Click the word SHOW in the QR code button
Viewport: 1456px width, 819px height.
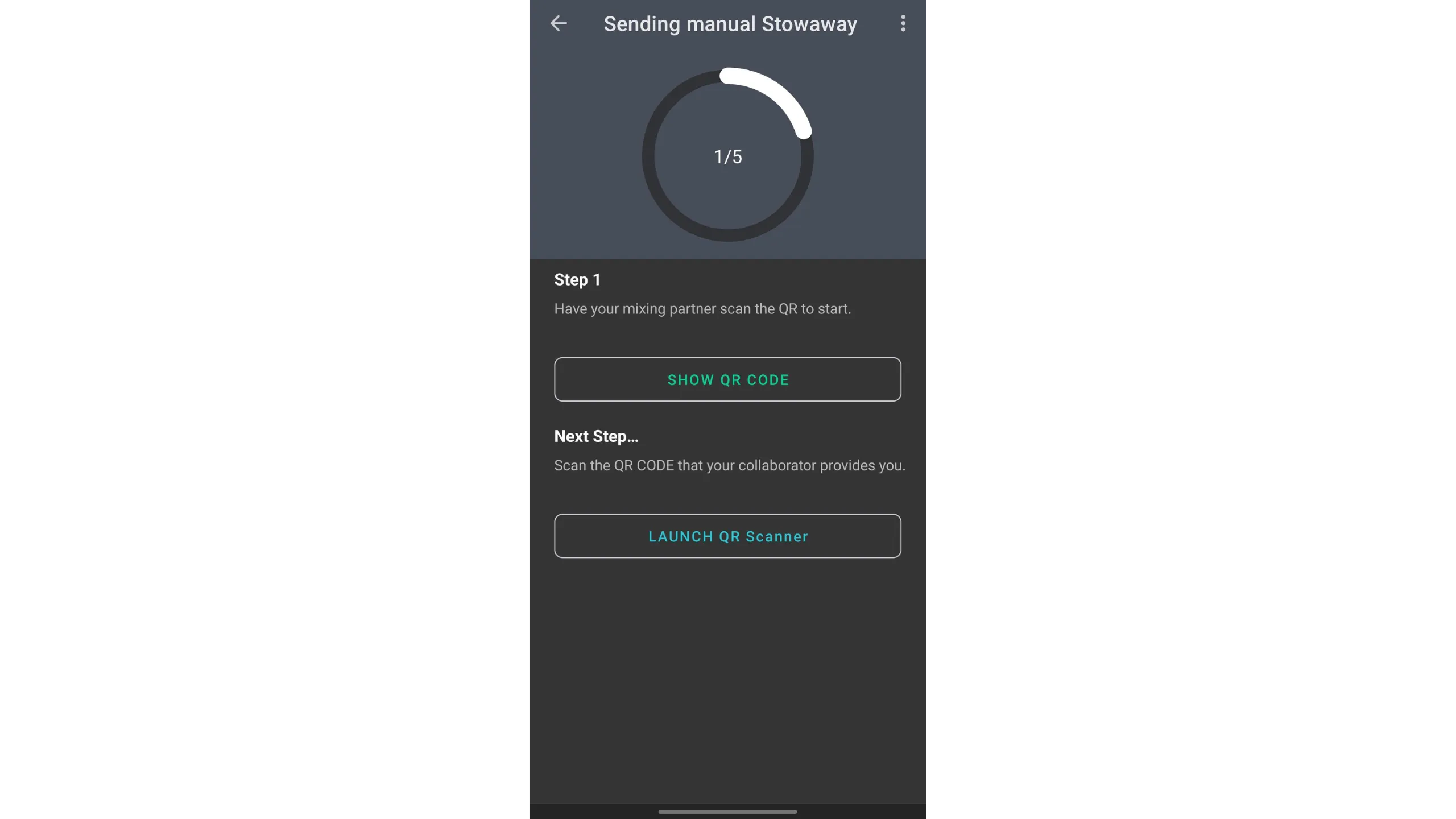pos(690,380)
